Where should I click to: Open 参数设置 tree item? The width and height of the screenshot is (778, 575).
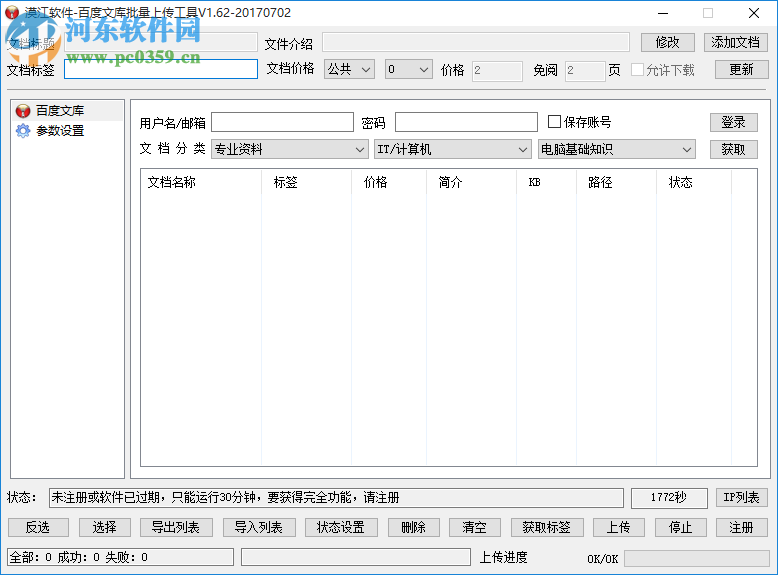pos(60,131)
